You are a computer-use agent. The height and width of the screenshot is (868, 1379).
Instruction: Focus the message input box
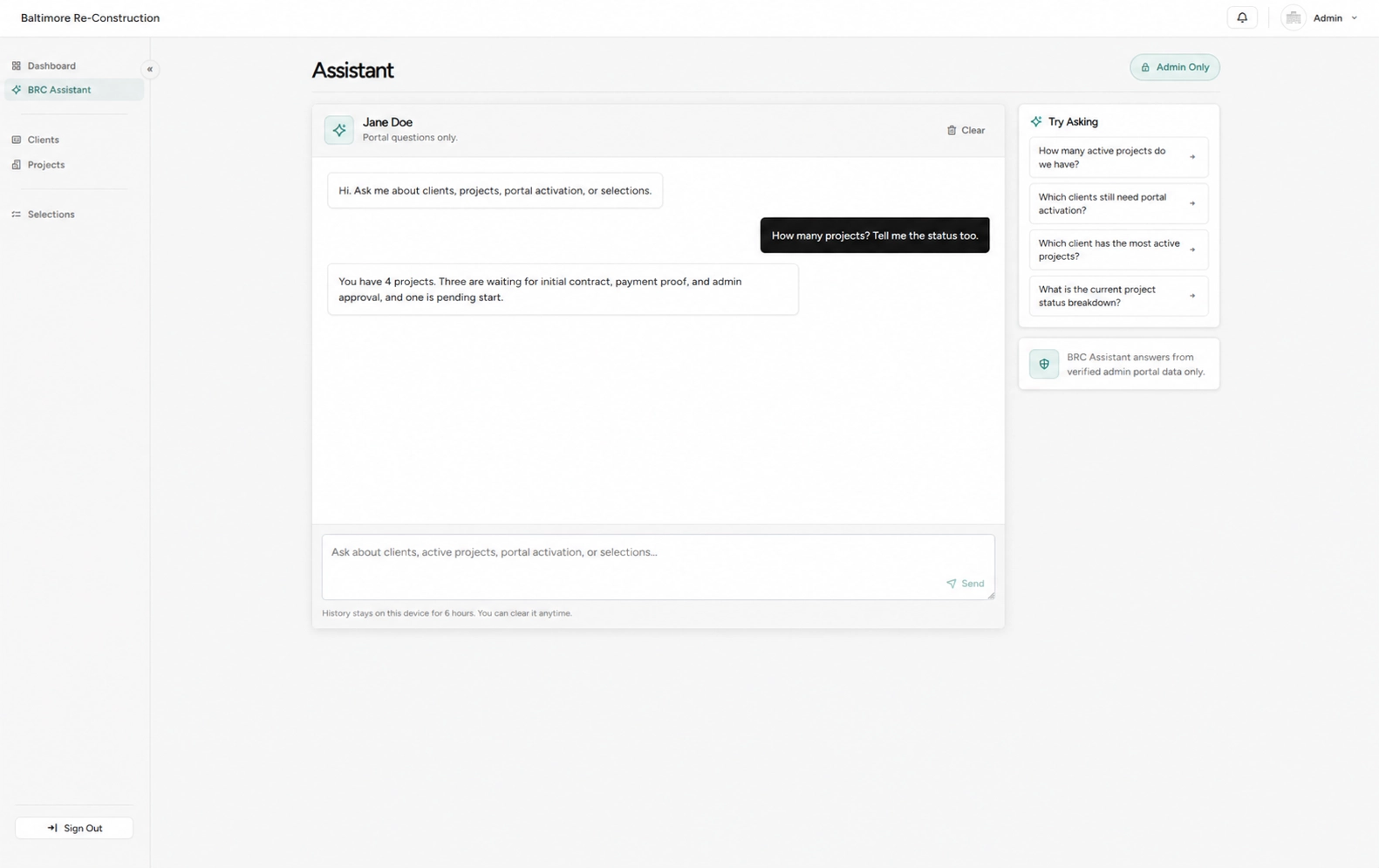[x=659, y=567]
